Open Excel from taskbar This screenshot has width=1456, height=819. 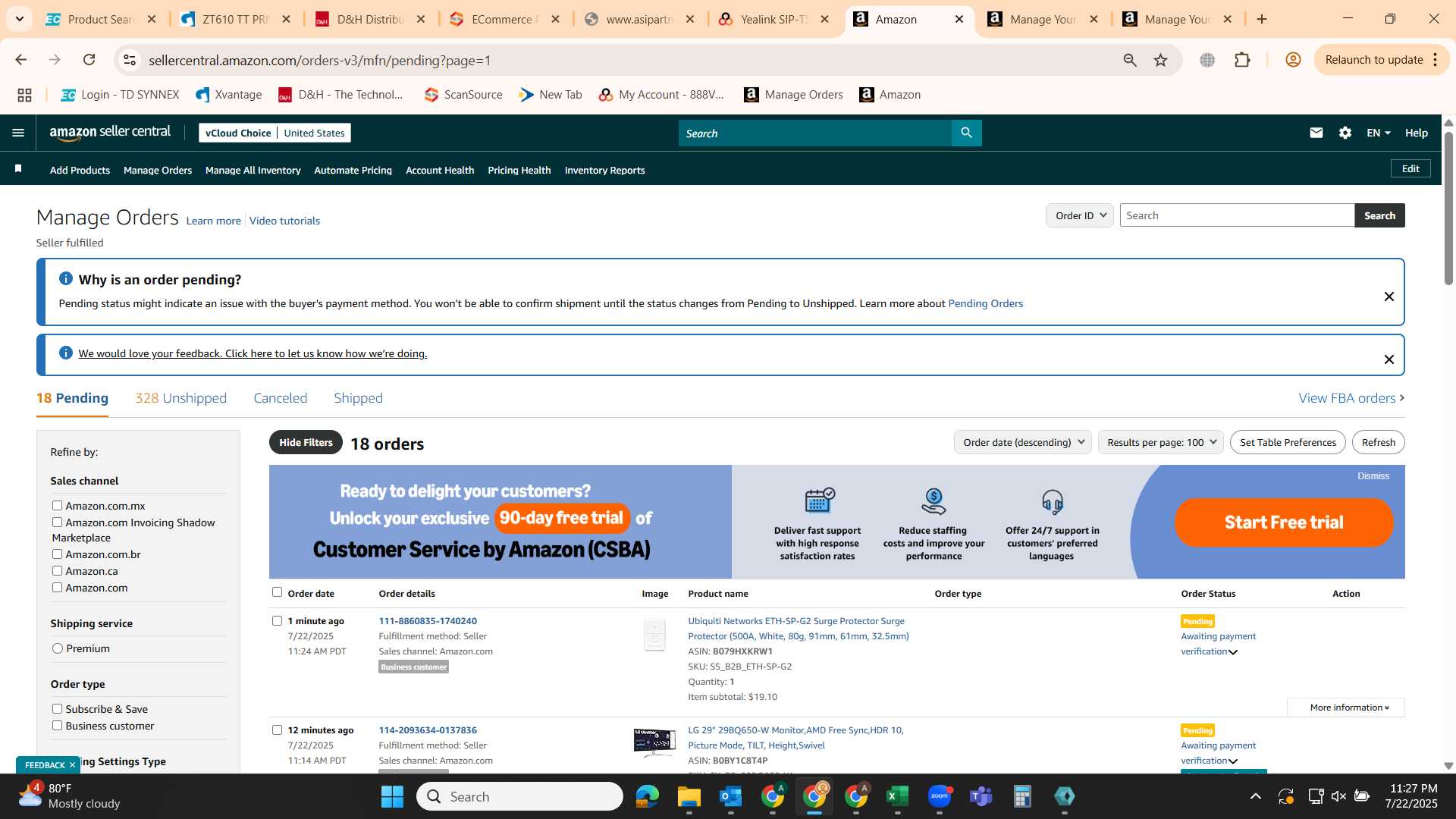[x=897, y=796]
